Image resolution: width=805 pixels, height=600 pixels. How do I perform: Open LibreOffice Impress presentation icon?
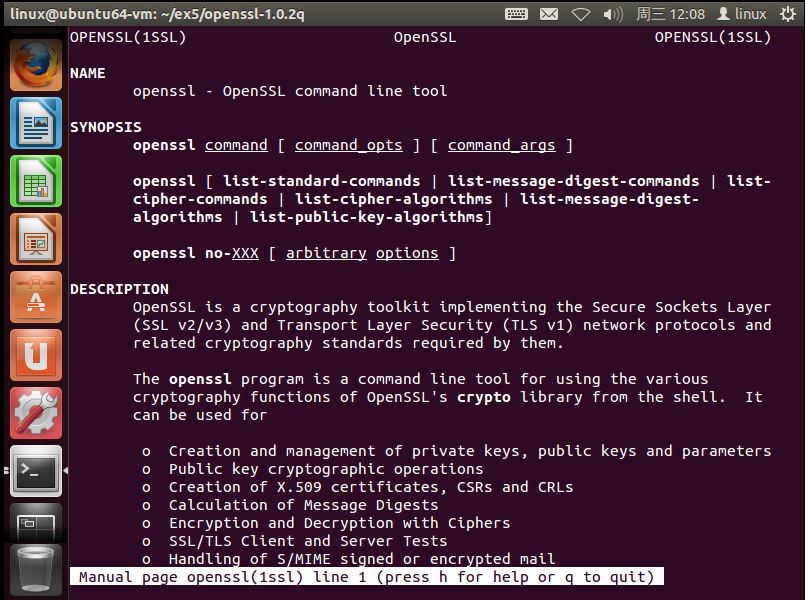tap(35, 239)
